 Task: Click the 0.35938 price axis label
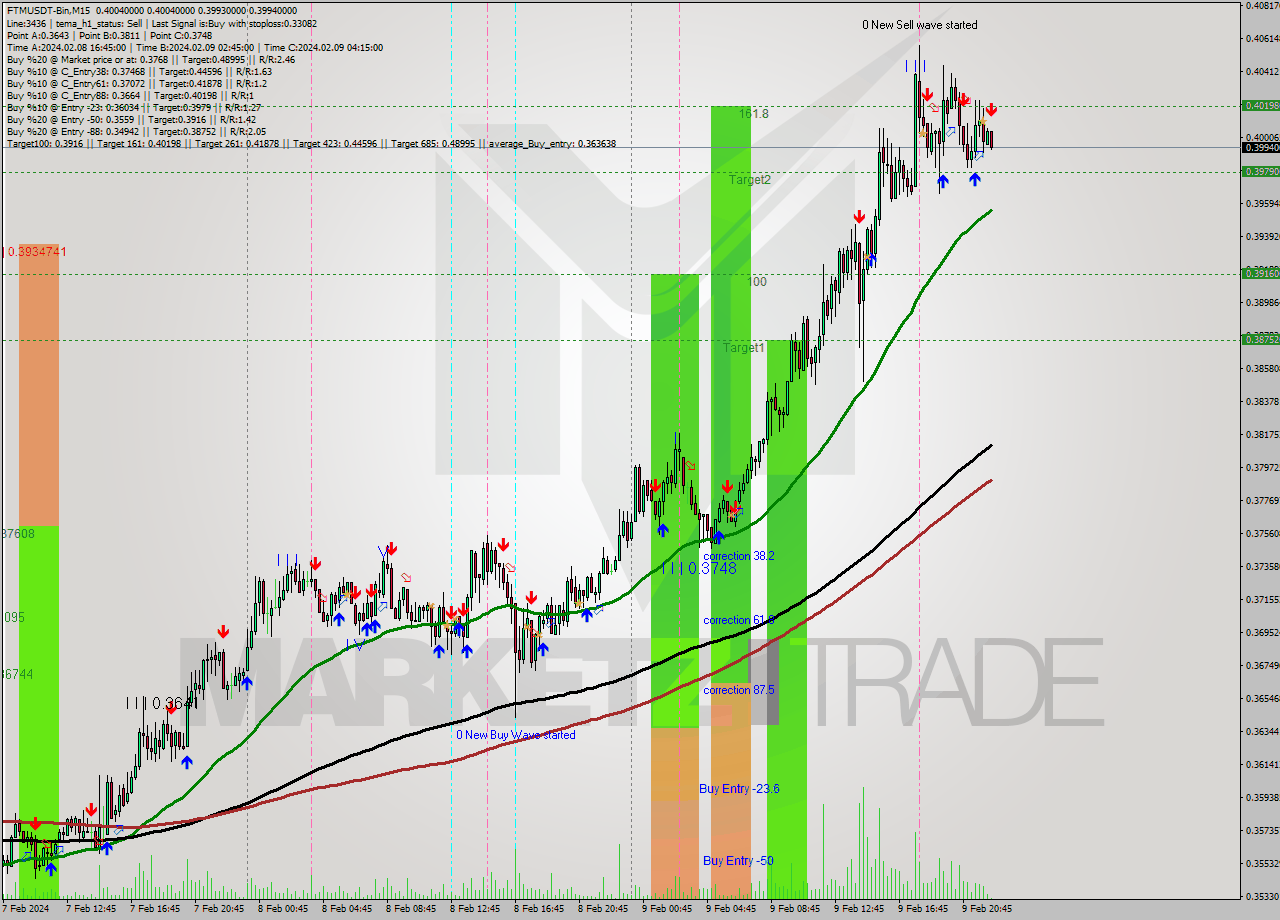click(x=1262, y=797)
